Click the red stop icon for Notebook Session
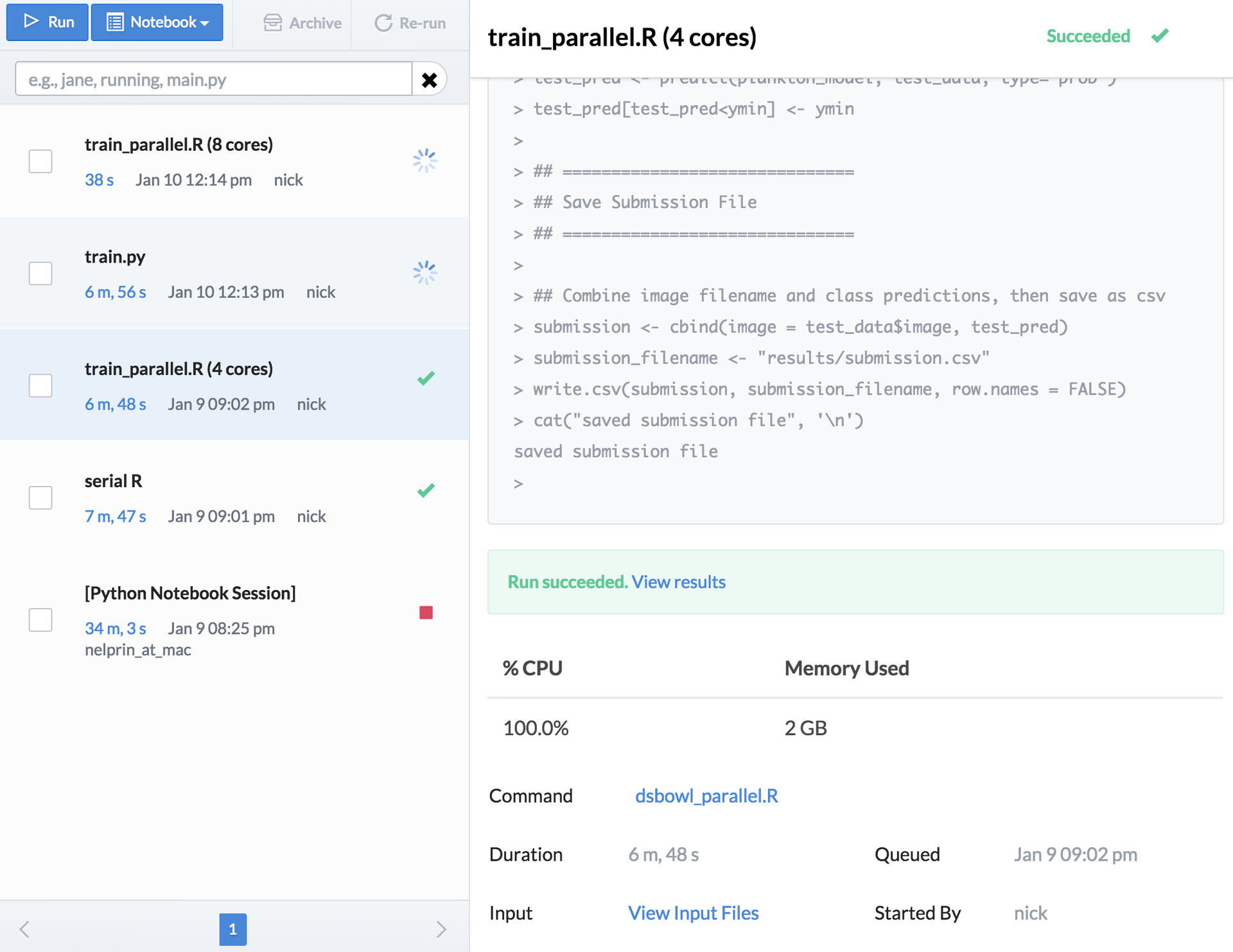The image size is (1233, 952). [426, 612]
